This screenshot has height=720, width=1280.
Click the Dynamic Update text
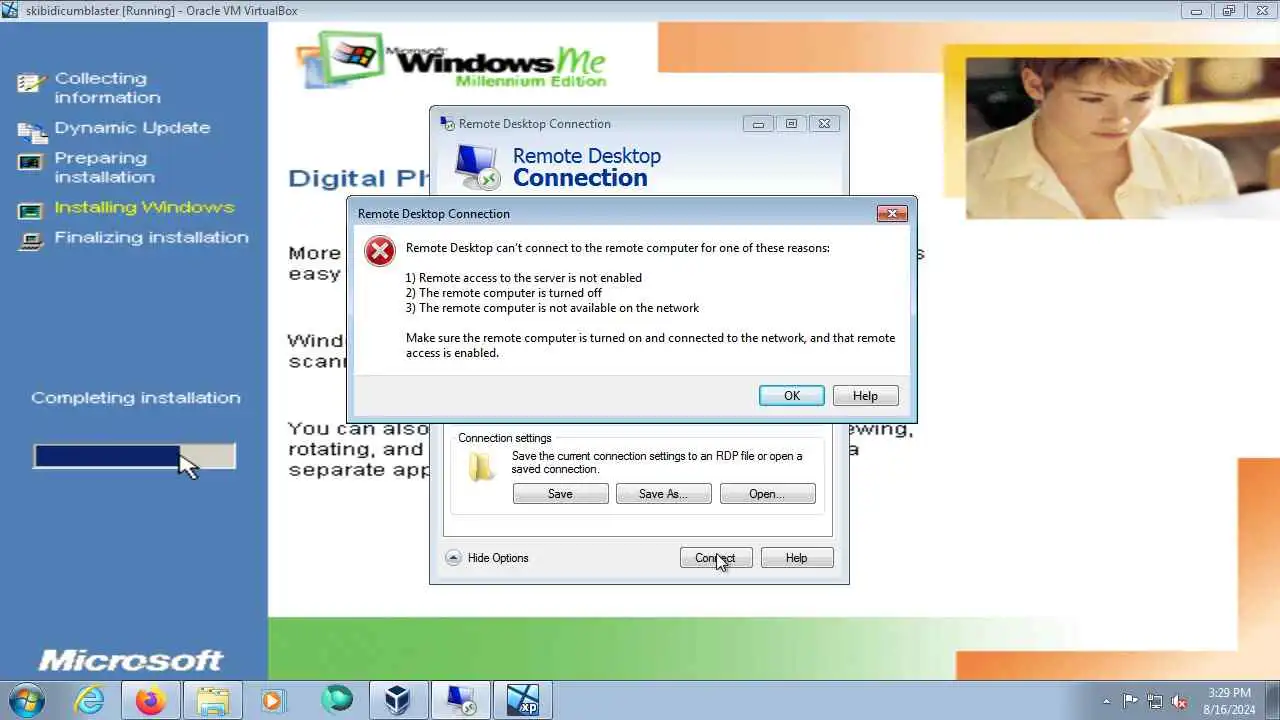pyautogui.click(x=132, y=128)
